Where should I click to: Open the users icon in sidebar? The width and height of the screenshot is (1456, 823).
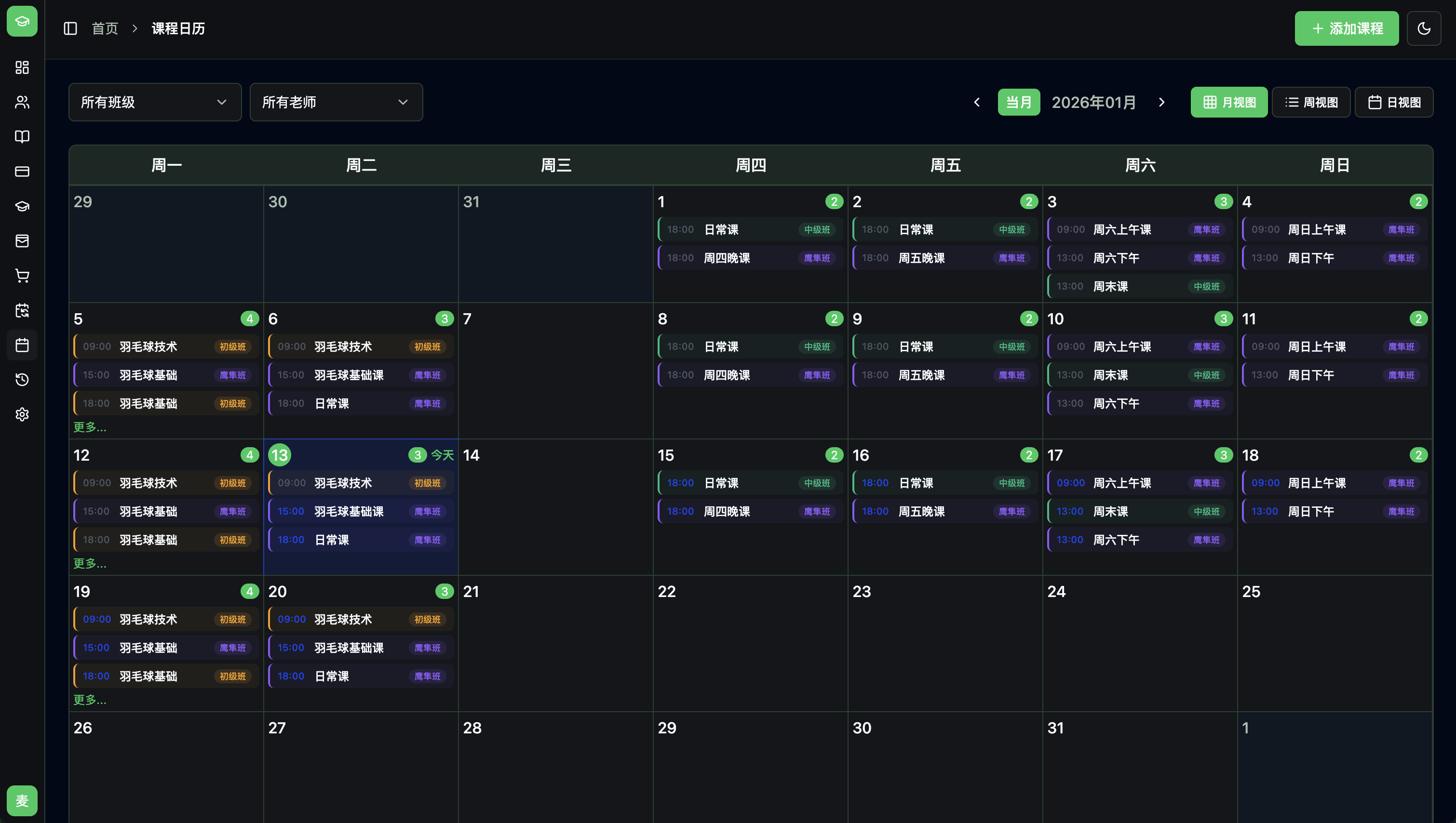[22, 102]
